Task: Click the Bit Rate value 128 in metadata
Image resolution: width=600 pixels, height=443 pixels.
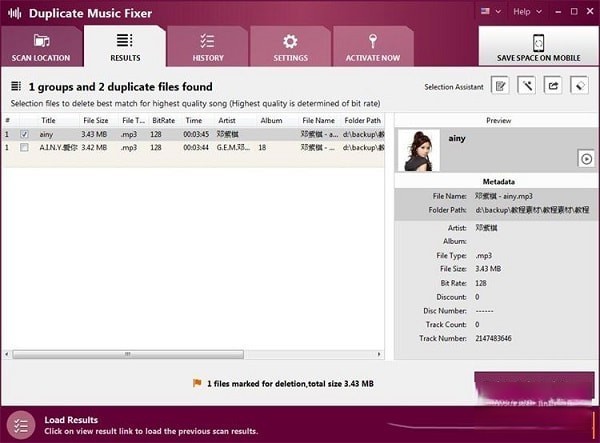Action: [481, 283]
